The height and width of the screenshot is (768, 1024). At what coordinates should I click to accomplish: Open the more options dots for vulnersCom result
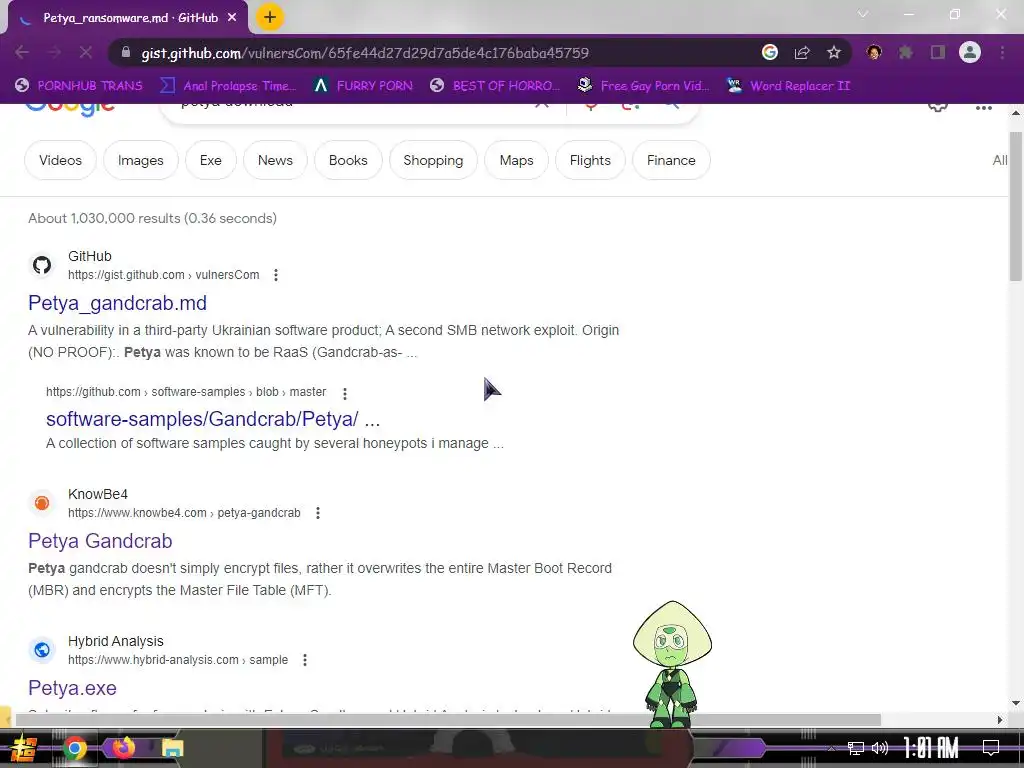[276, 275]
